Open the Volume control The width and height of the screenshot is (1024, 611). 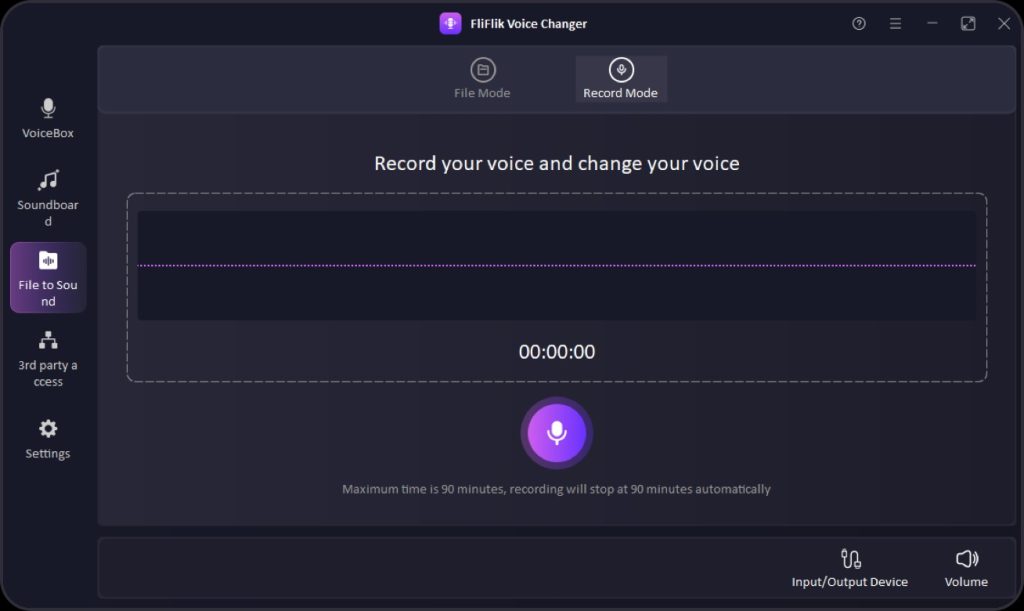click(x=966, y=568)
